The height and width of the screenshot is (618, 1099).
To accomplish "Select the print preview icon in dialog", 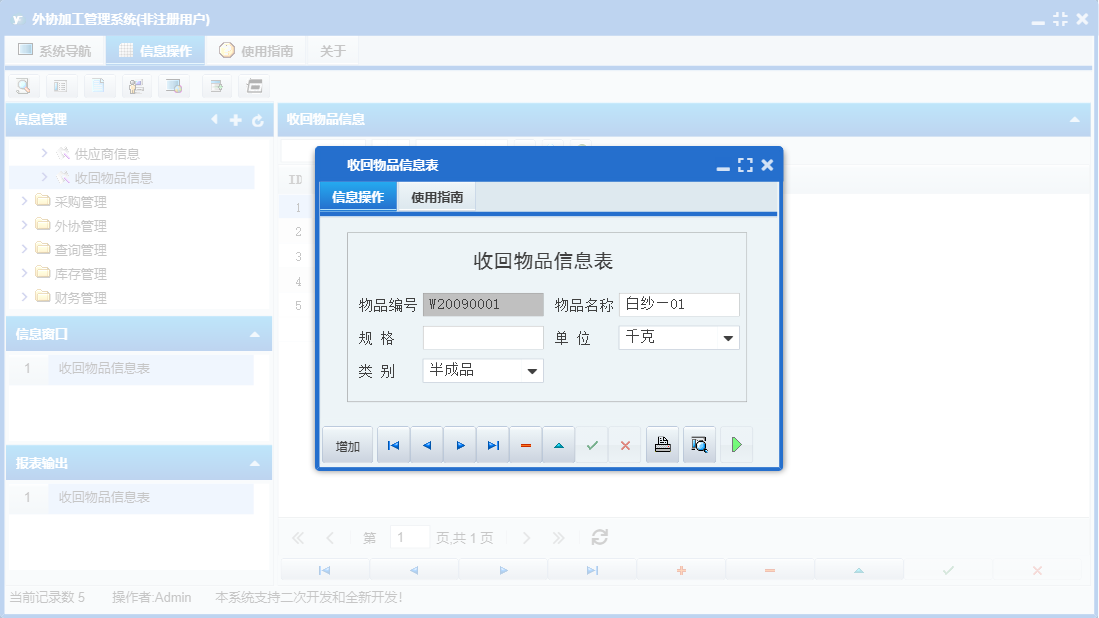I will pyautogui.click(x=699, y=444).
